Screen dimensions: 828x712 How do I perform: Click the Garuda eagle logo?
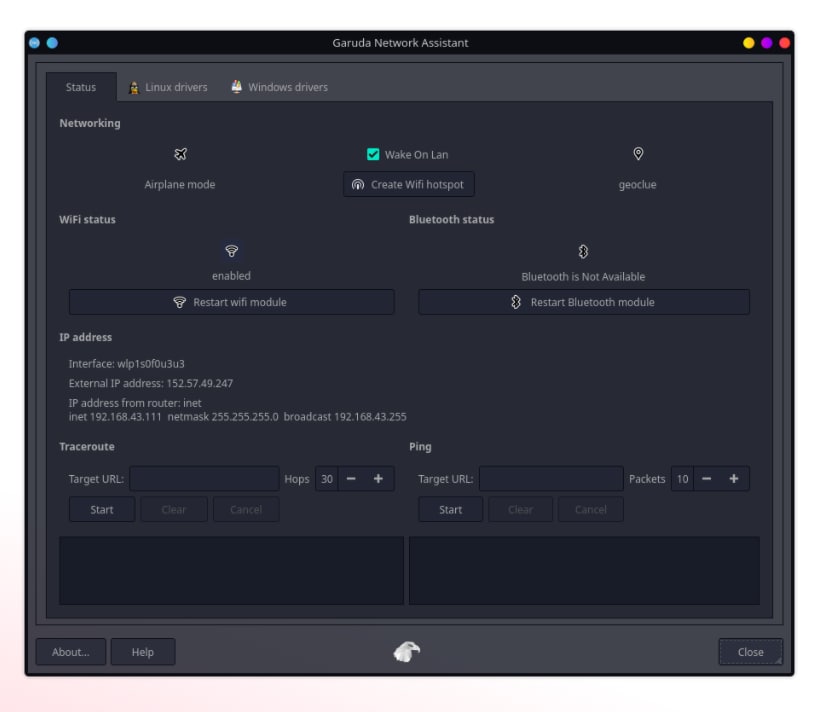pyautogui.click(x=407, y=651)
